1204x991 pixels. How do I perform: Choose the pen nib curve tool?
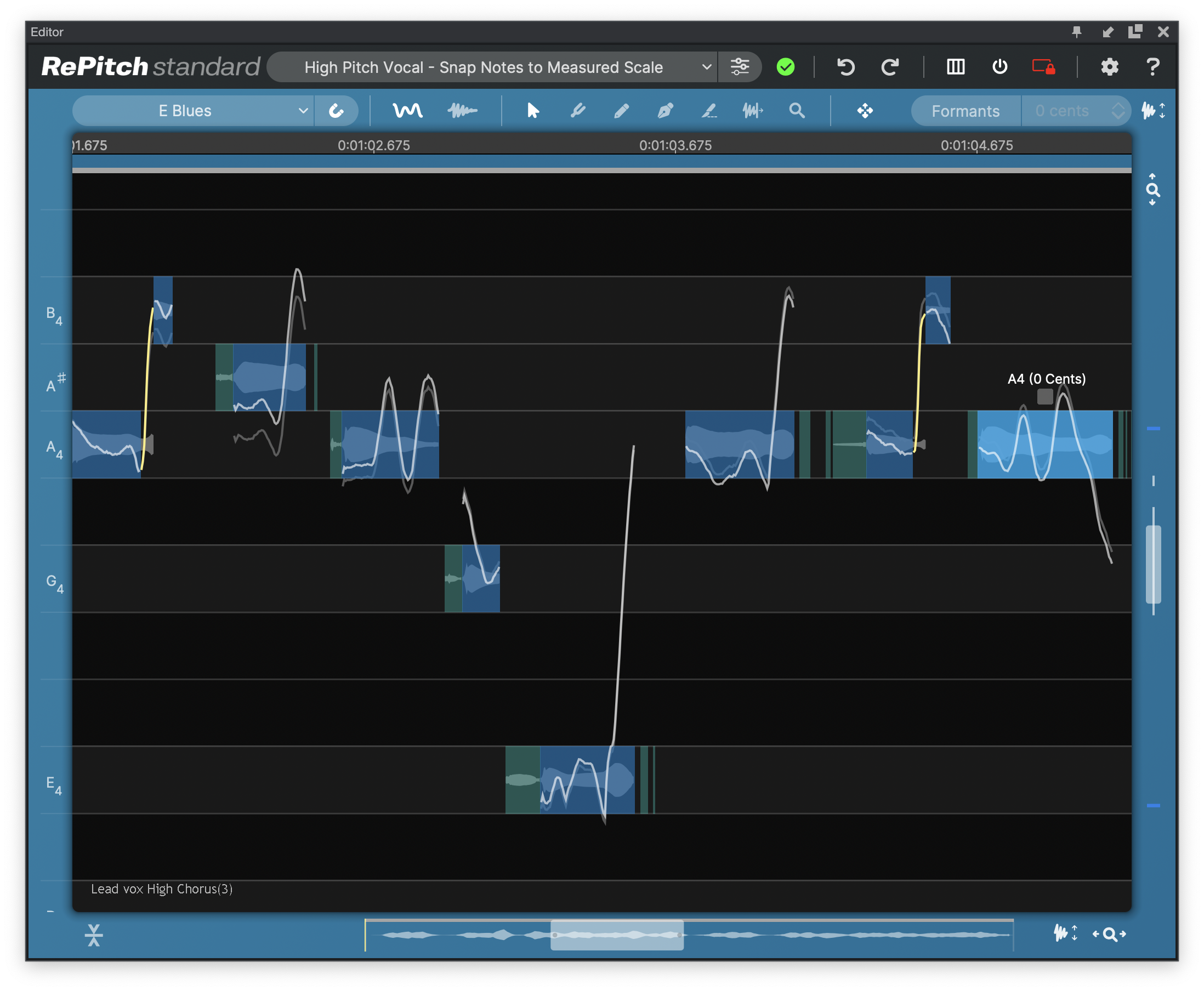pos(665,110)
